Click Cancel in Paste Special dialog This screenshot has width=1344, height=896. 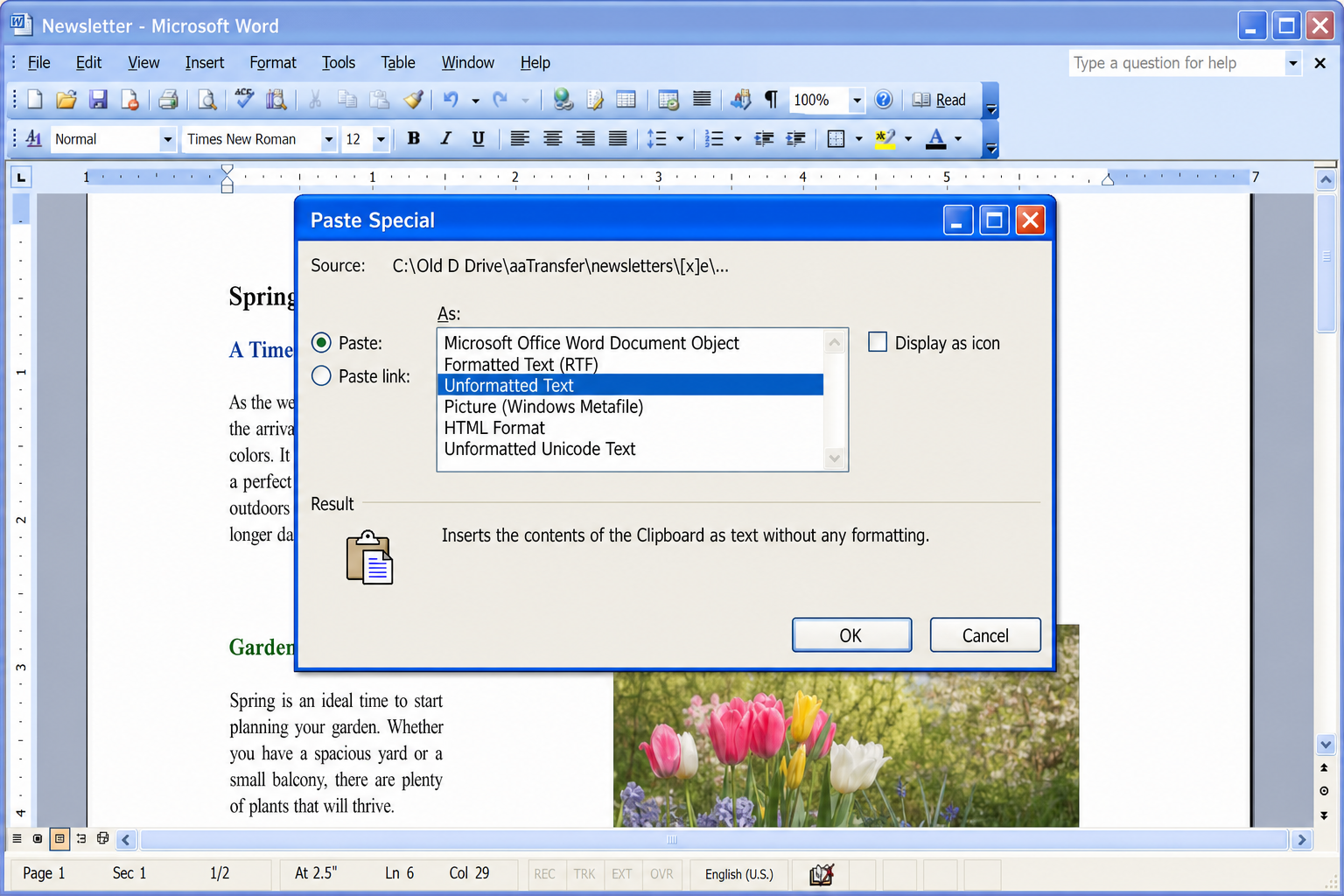[x=985, y=635]
